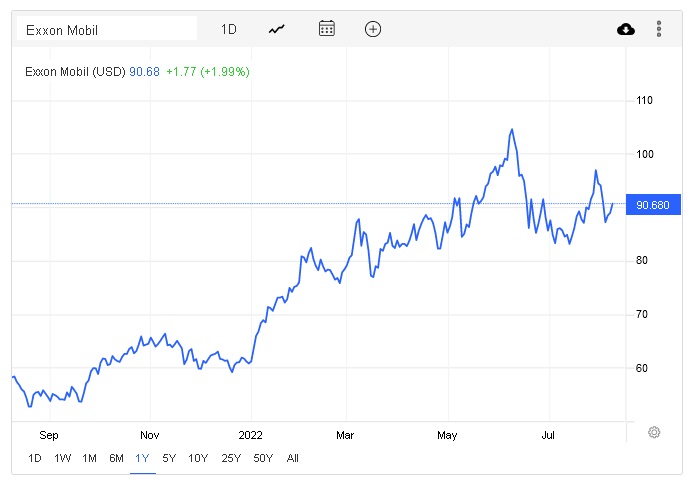Open chart settings gear icon
Viewport: 687px width, 480px height.
[654, 432]
